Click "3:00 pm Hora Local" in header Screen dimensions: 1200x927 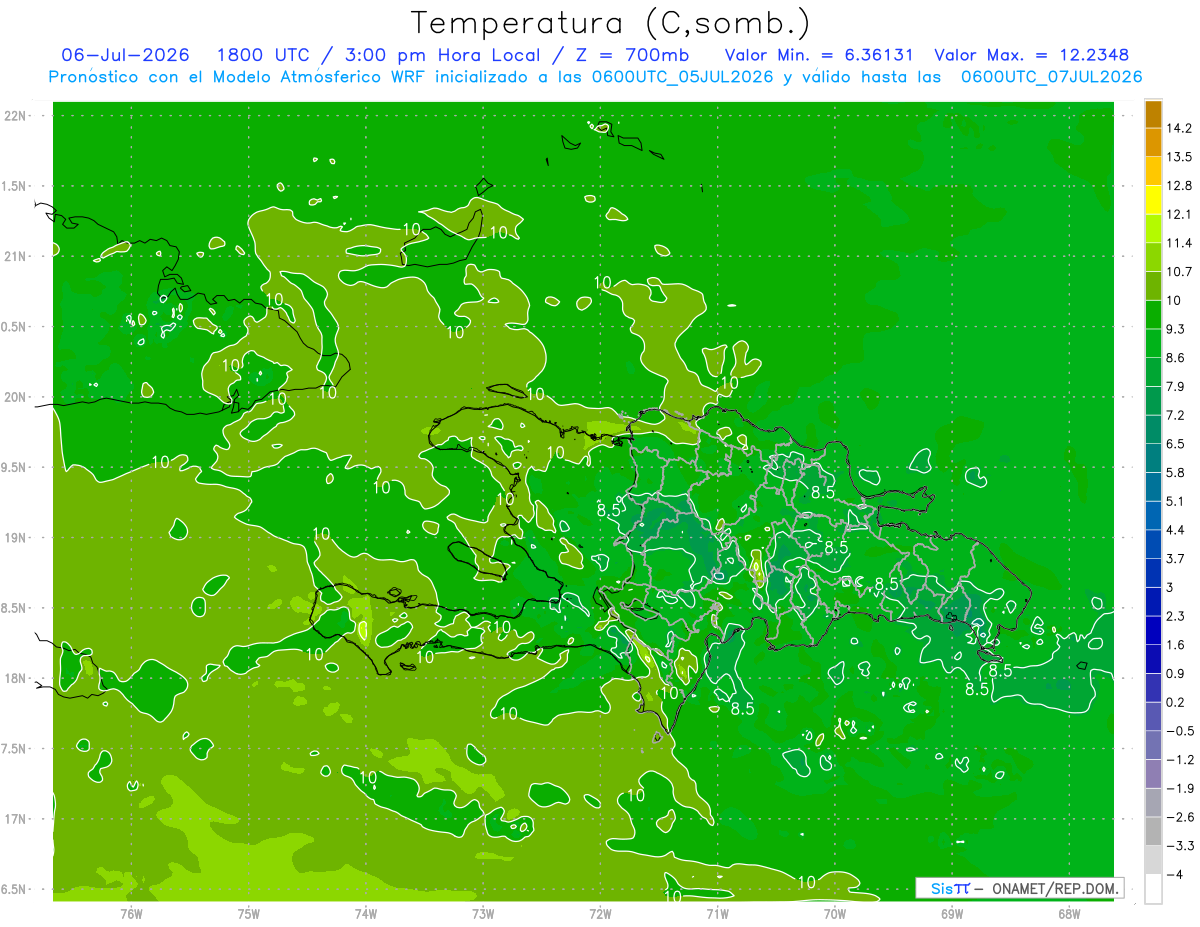(442, 55)
